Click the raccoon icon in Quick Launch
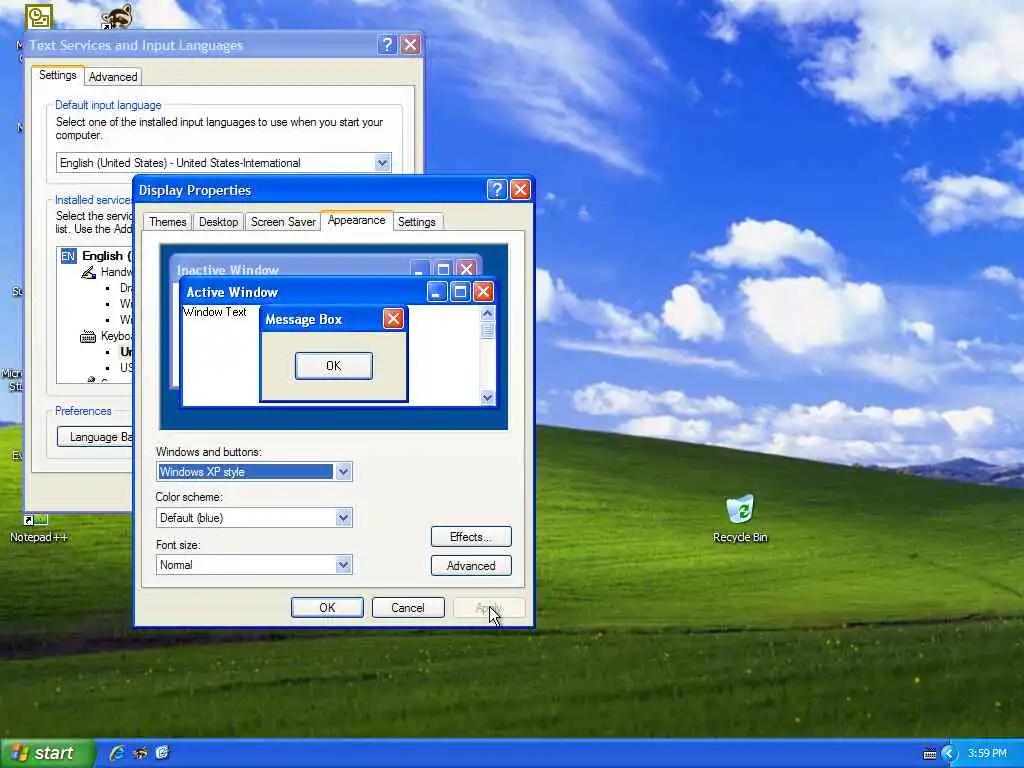The height and width of the screenshot is (768, 1024). click(x=140, y=753)
